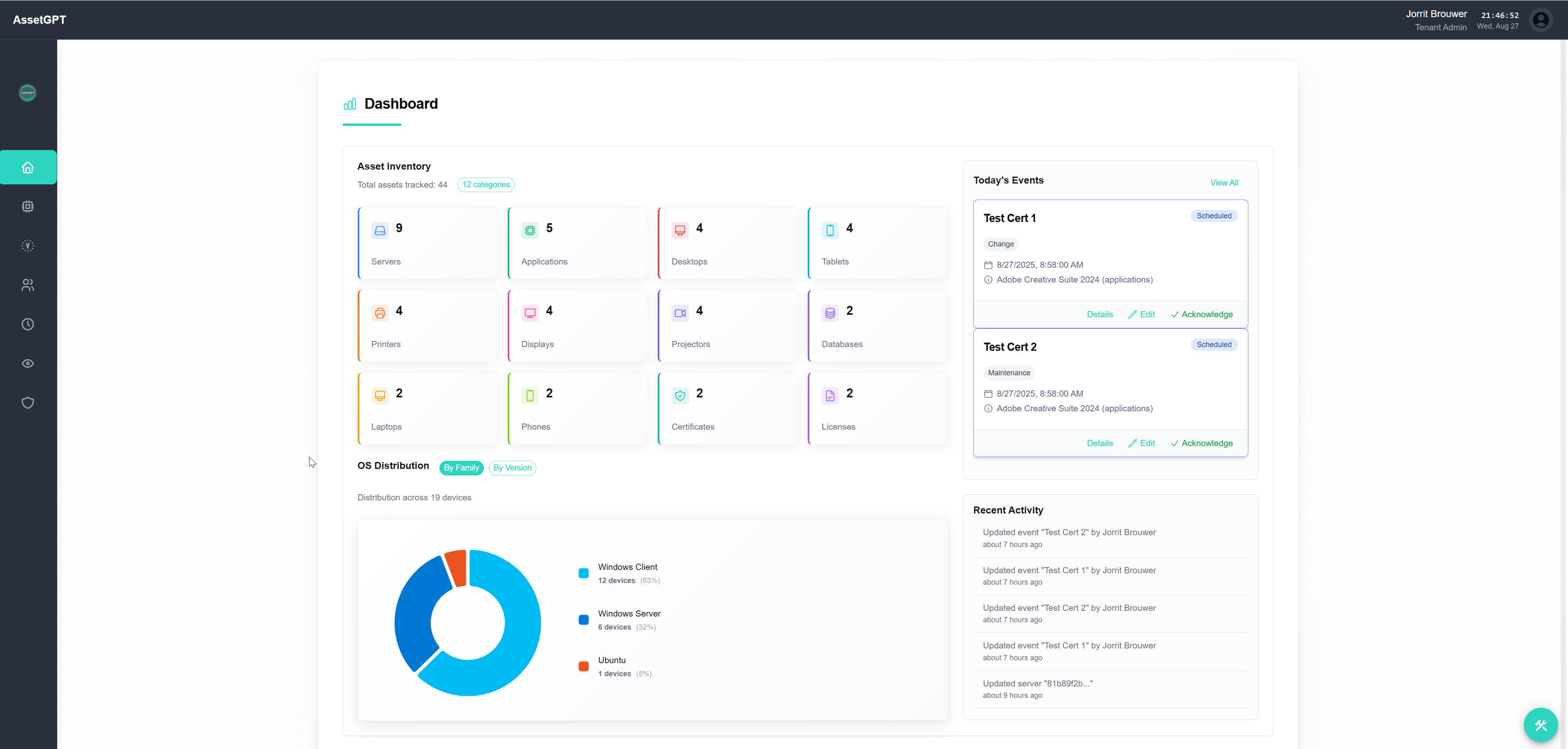Open the eye monitoring sidebar icon
1568x749 pixels.
click(x=28, y=363)
